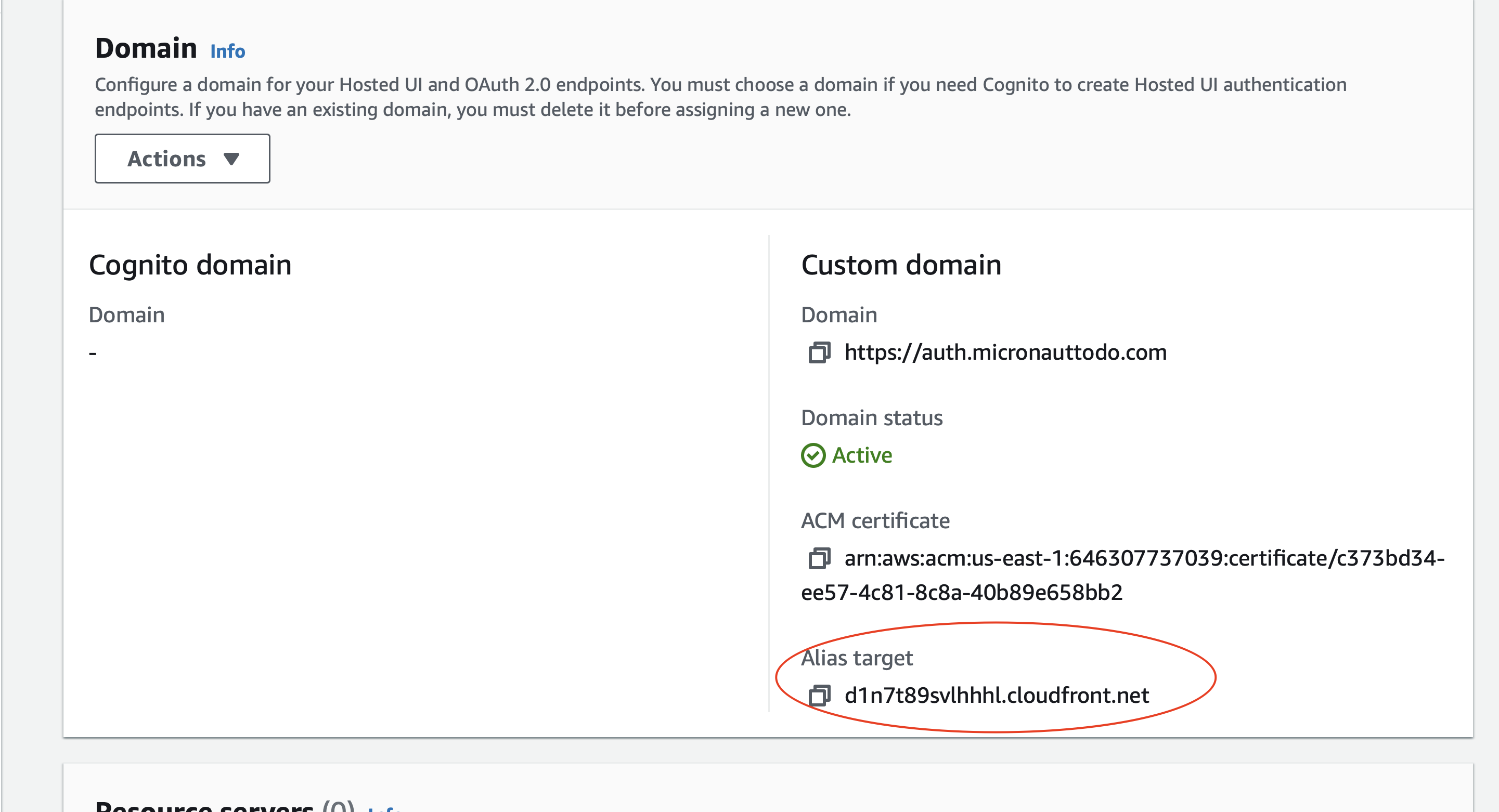Viewport: 1499px width, 812px height.
Task: Open the Actions button label
Action: (x=166, y=159)
